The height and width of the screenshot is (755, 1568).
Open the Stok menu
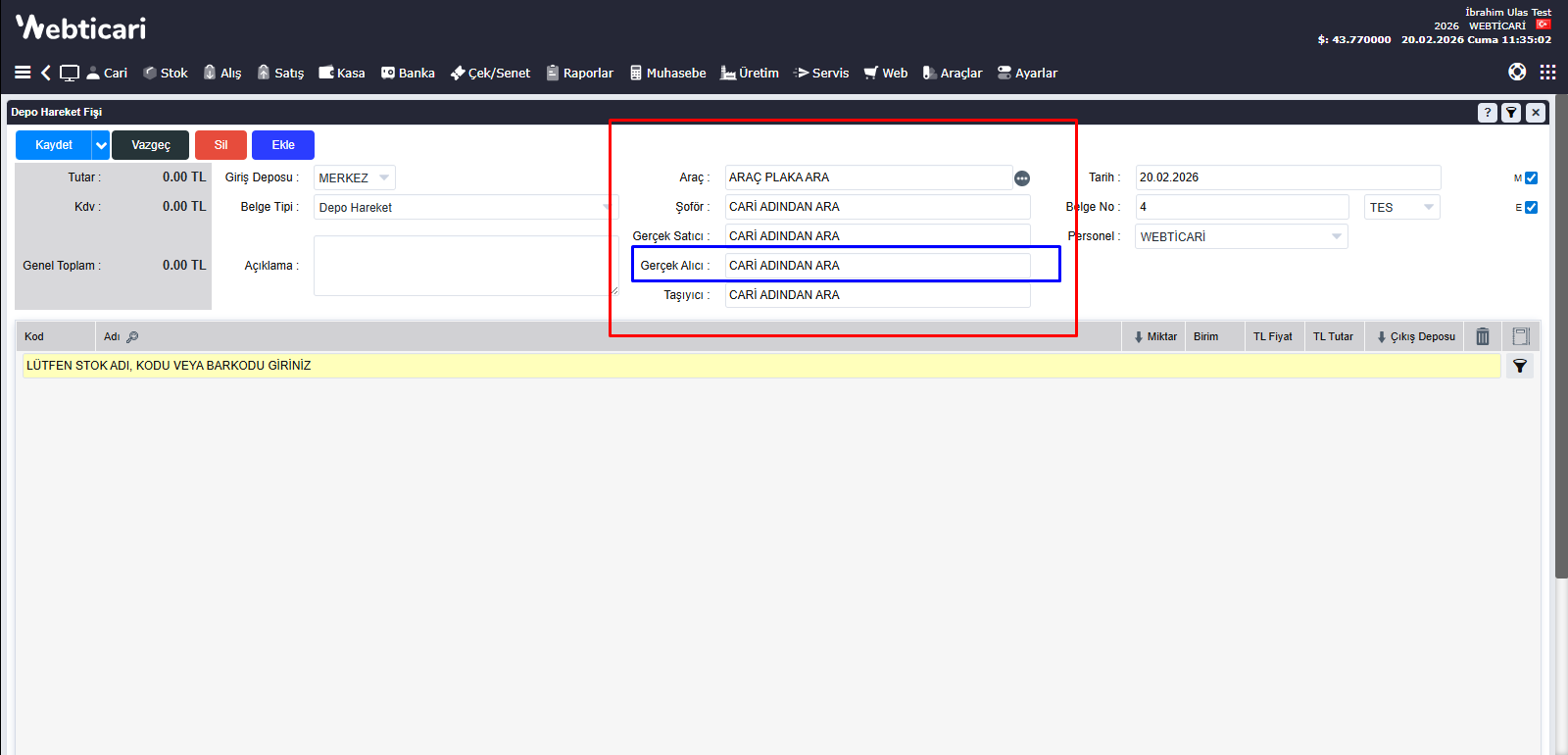click(x=166, y=73)
